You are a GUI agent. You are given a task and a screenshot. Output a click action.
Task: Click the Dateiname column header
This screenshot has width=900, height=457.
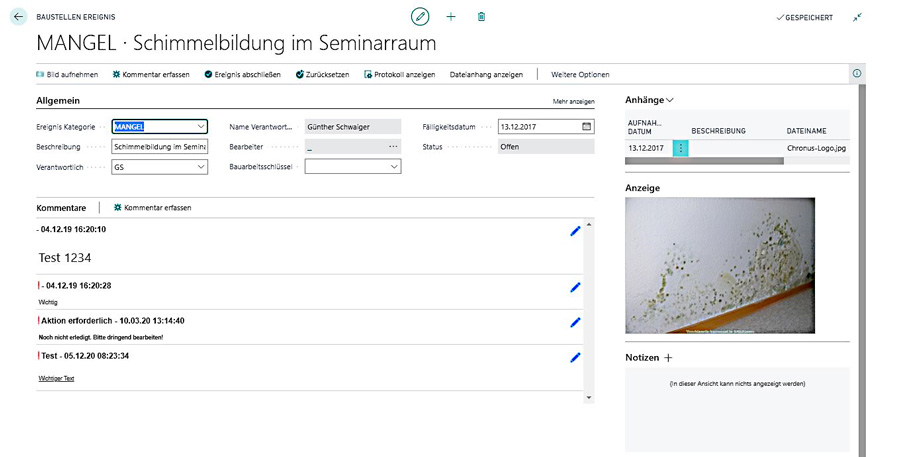pyautogui.click(x=806, y=131)
